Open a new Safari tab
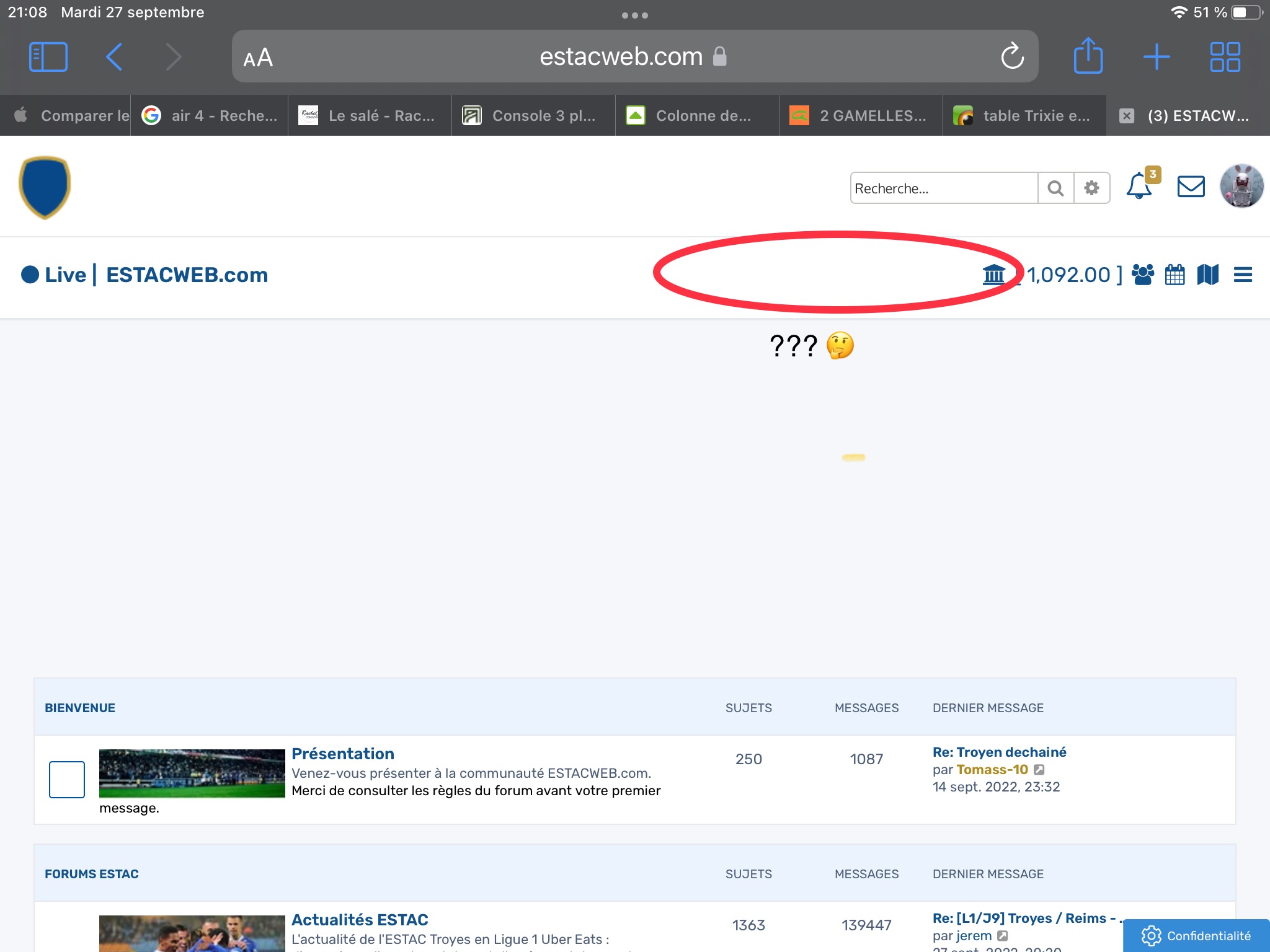 (1157, 57)
